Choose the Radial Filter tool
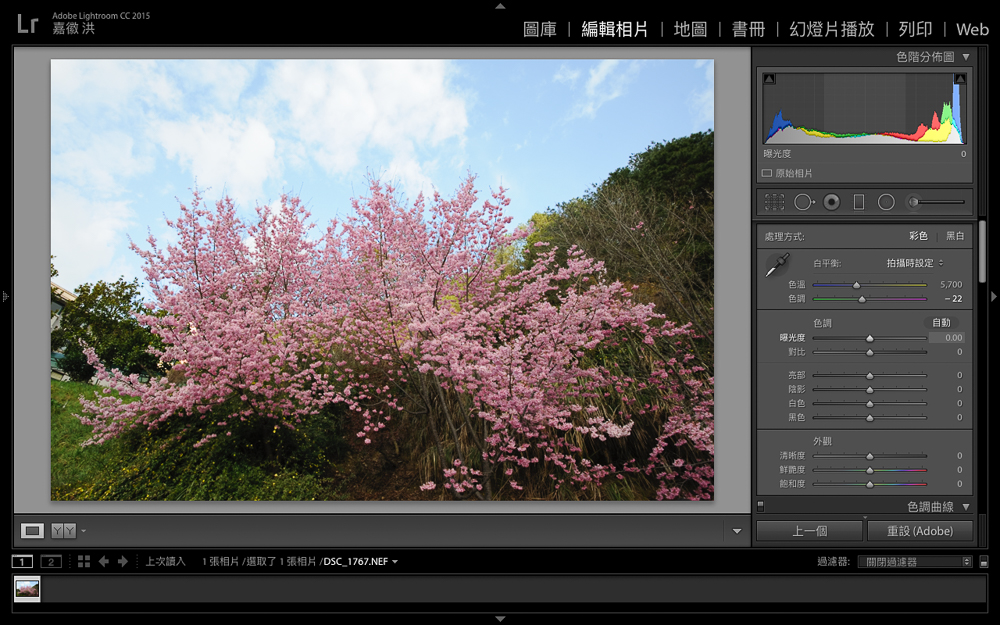The width and height of the screenshot is (1000, 625). click(x=886, y=202)
